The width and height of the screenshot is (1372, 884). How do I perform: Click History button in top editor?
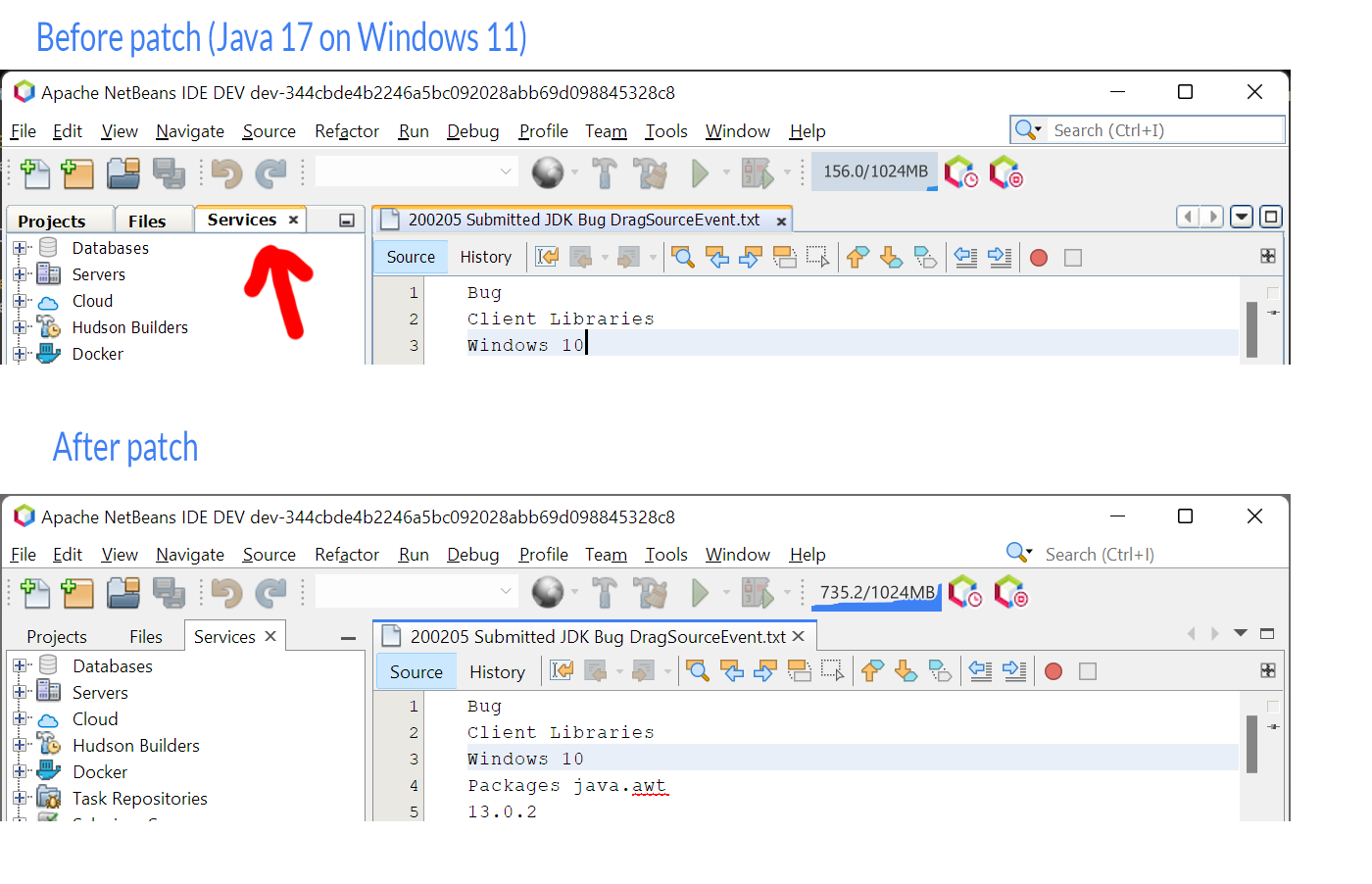click(x=486, y=257)
